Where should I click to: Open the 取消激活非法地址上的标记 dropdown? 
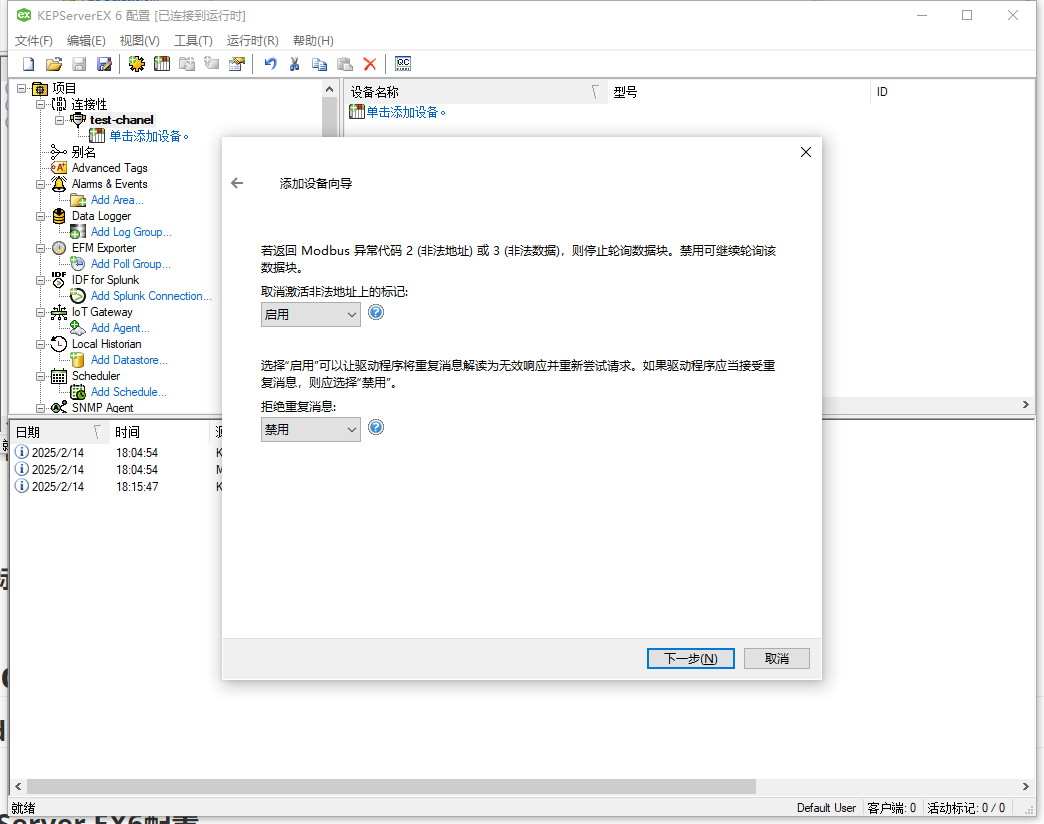pos(310,314)
